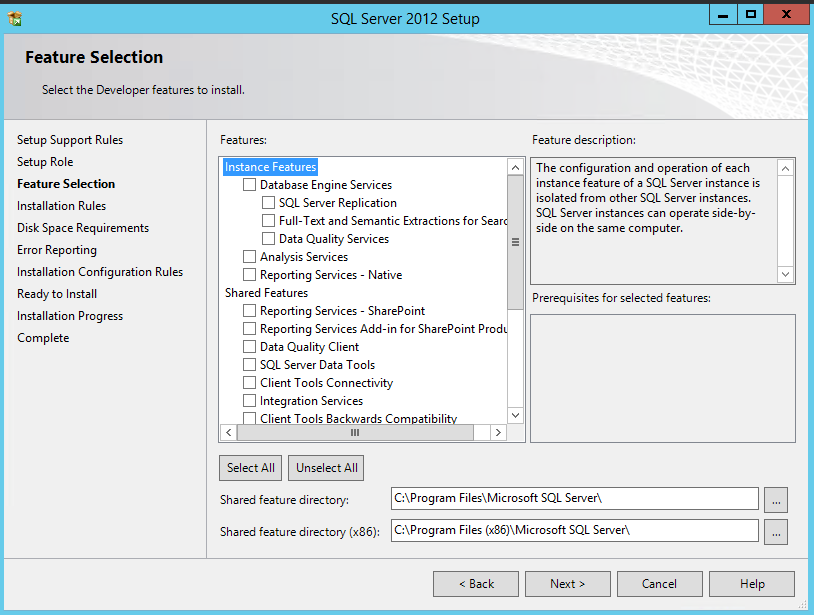Viewport: 814px width, 615px height.
Task: Select Installation Progress step
Action: 70,316
